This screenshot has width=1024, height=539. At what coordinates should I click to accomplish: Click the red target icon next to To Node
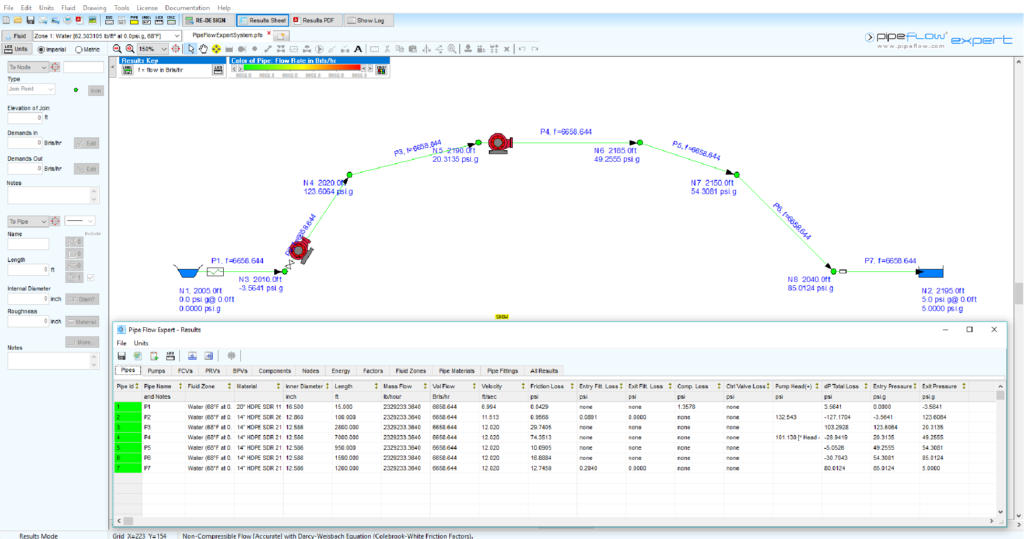coord(55,67)
